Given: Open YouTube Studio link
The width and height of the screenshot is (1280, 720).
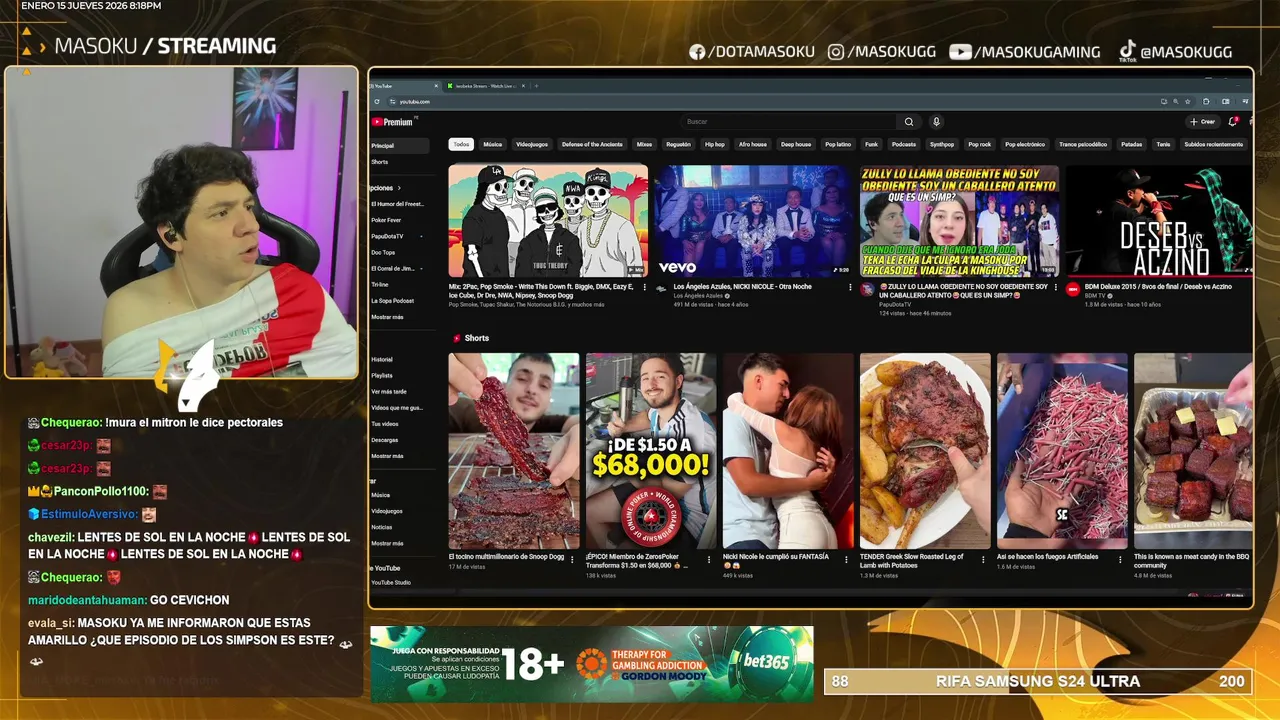Looking at the screenshot, I should tap(391, 582).
